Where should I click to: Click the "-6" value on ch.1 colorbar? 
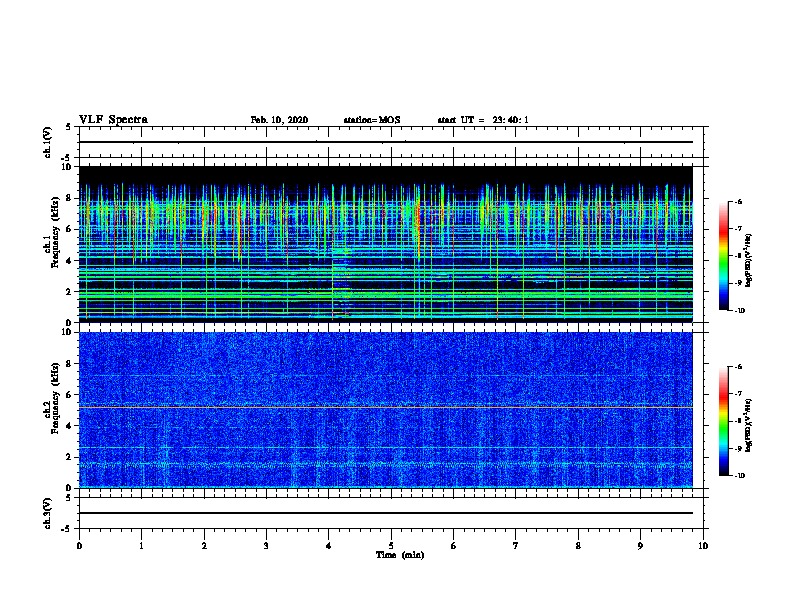tap(738, 201)
